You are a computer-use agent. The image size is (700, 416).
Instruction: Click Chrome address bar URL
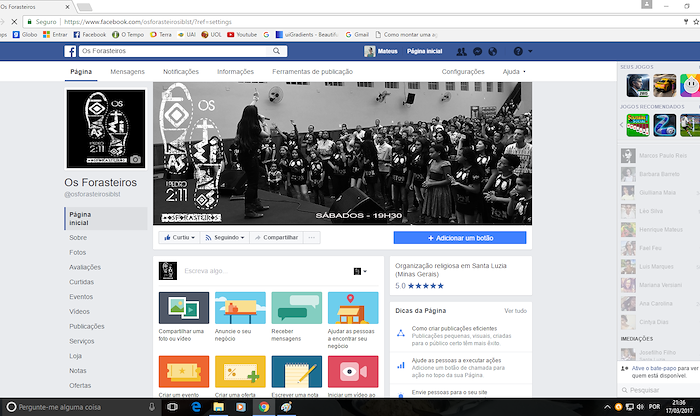[x=148, y=21]
